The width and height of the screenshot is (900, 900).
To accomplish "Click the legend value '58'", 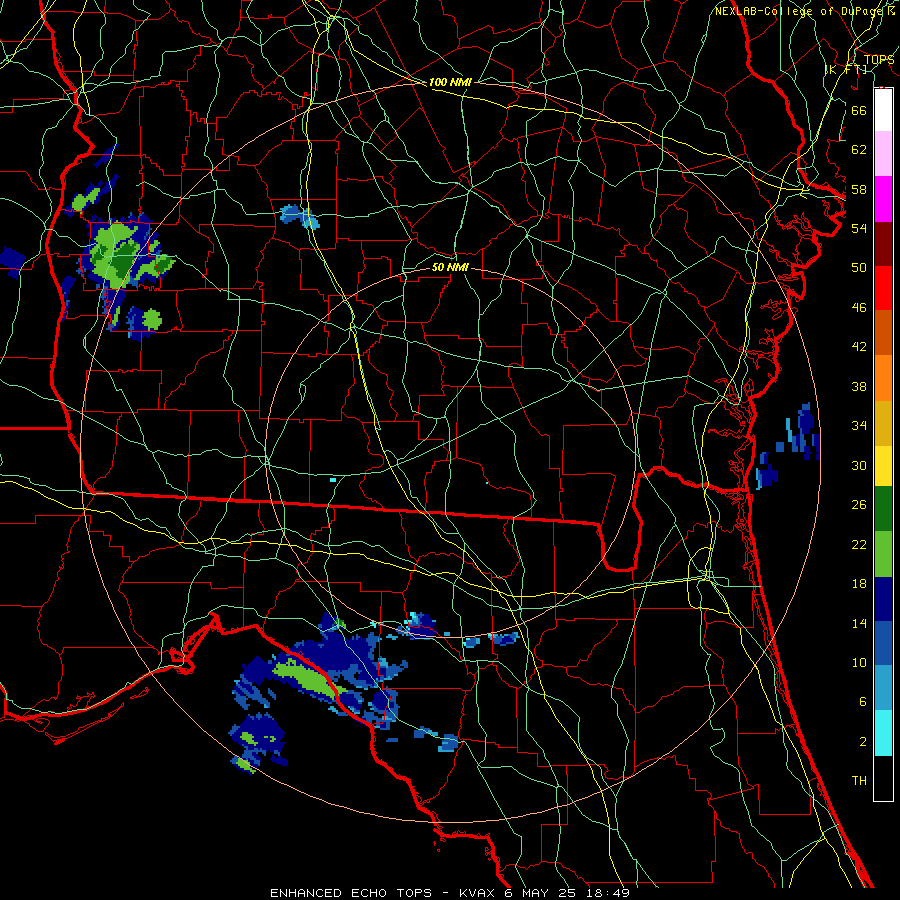I will [x=859, y=189].
